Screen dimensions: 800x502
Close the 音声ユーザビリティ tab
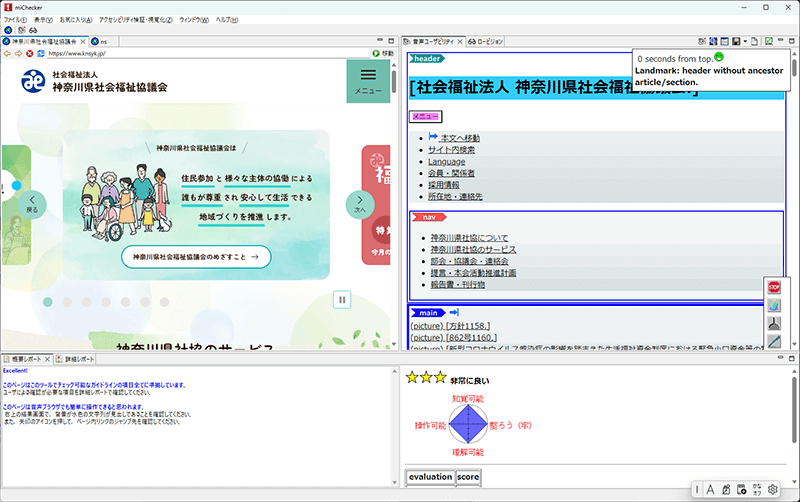(460, 41)
